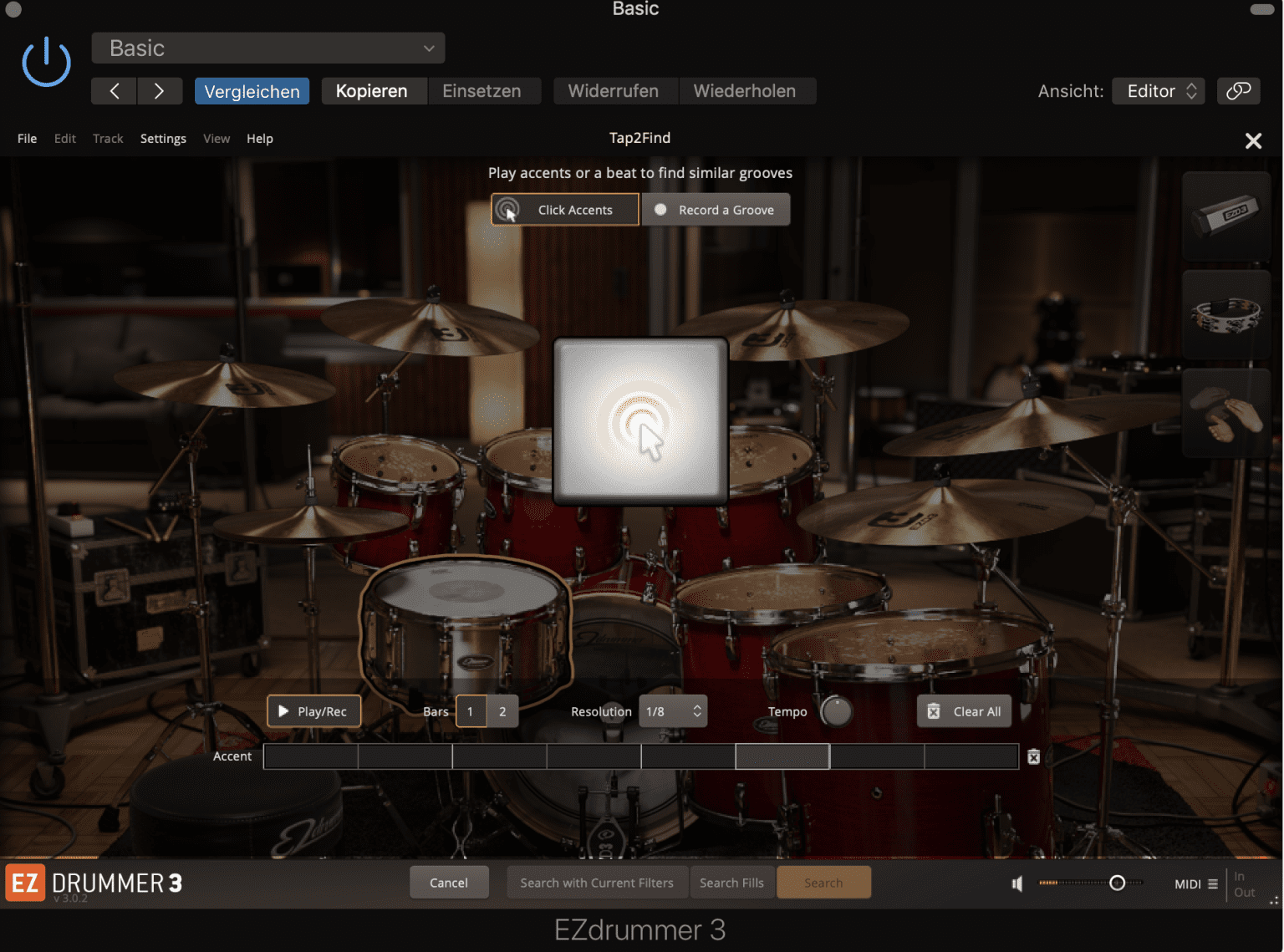The image size is (1284, 952).
Task: Click the speaker volume icon
Action: click(1017, 883)
